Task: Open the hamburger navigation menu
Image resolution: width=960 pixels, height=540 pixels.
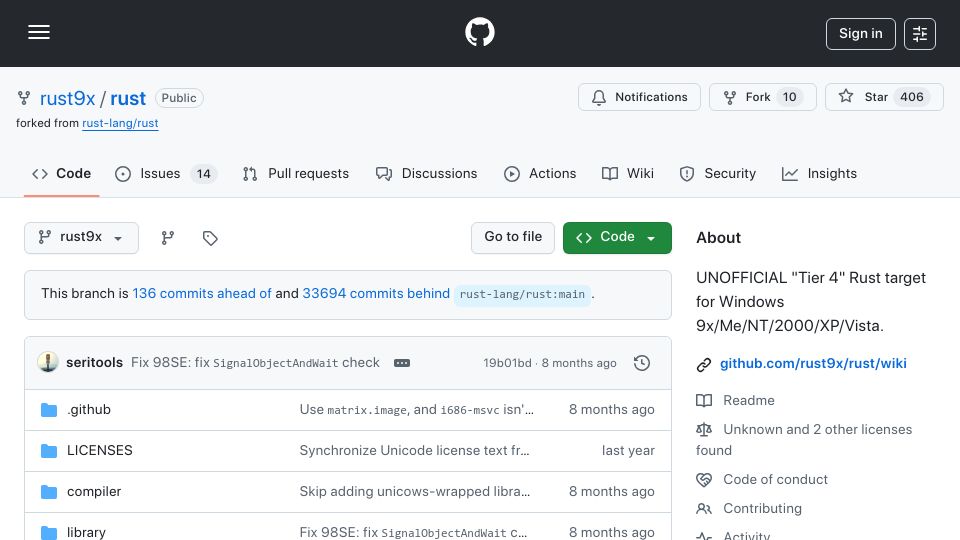Action: tap(39, 32)
